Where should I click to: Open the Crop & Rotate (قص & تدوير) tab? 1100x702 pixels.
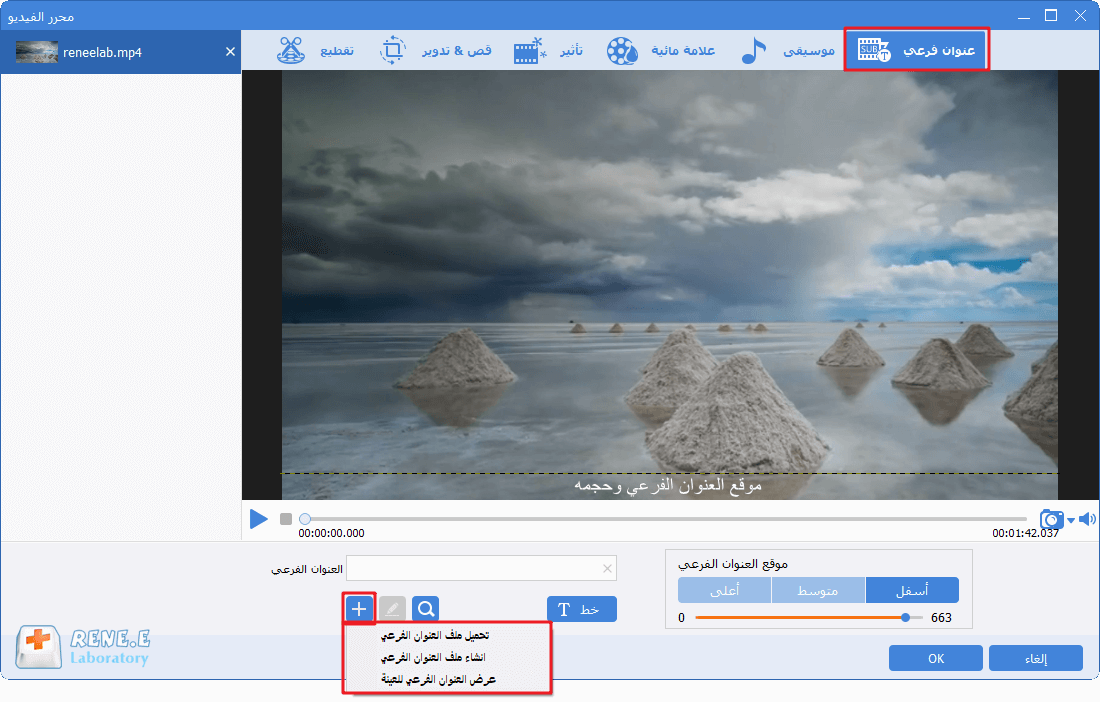pos(436,50)
